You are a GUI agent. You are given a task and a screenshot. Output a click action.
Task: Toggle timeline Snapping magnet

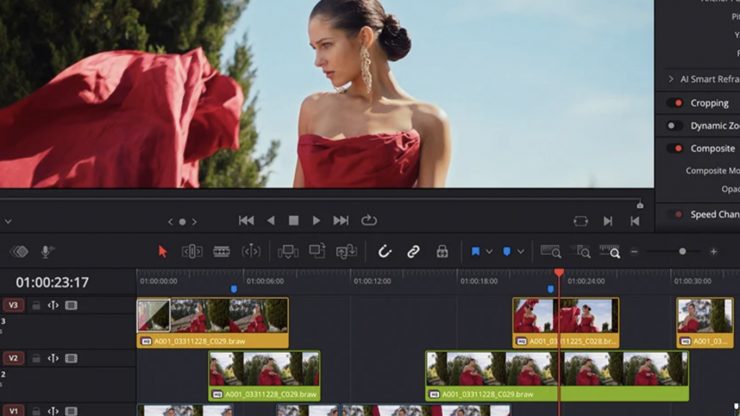[x=385, y=252]
